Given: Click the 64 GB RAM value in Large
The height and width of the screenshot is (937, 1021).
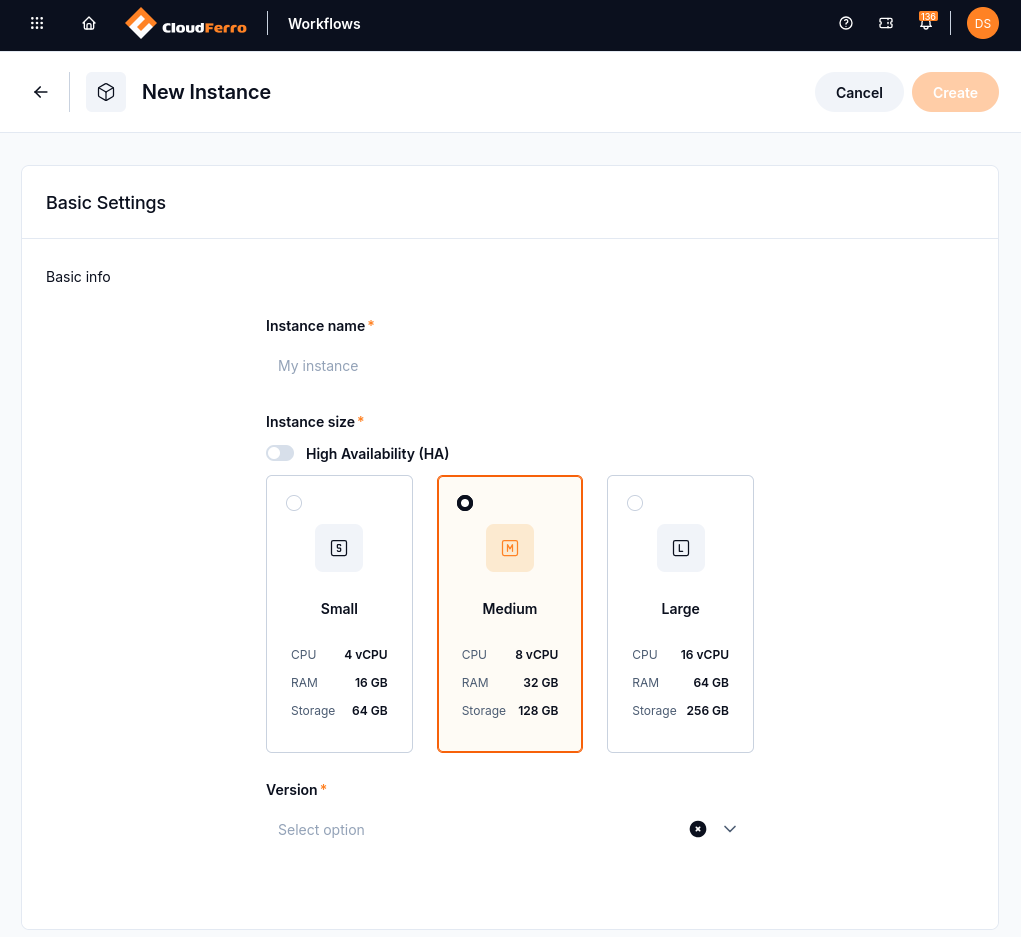Looking at the screenshot, I should pos(711,682).
